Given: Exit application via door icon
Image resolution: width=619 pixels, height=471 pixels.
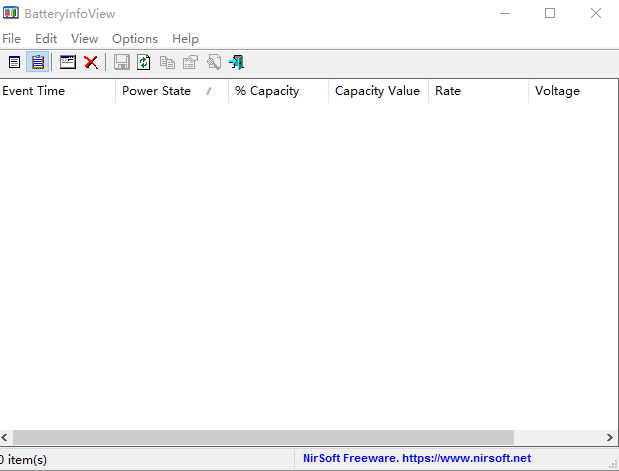Looking at the screenshot, I should [x=236, y=62].
